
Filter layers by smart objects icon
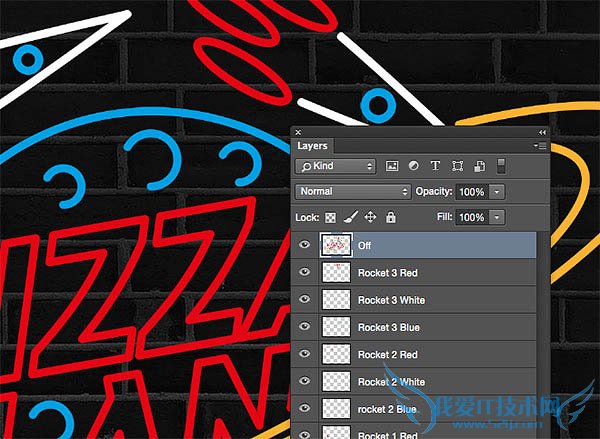coord(479,166)
